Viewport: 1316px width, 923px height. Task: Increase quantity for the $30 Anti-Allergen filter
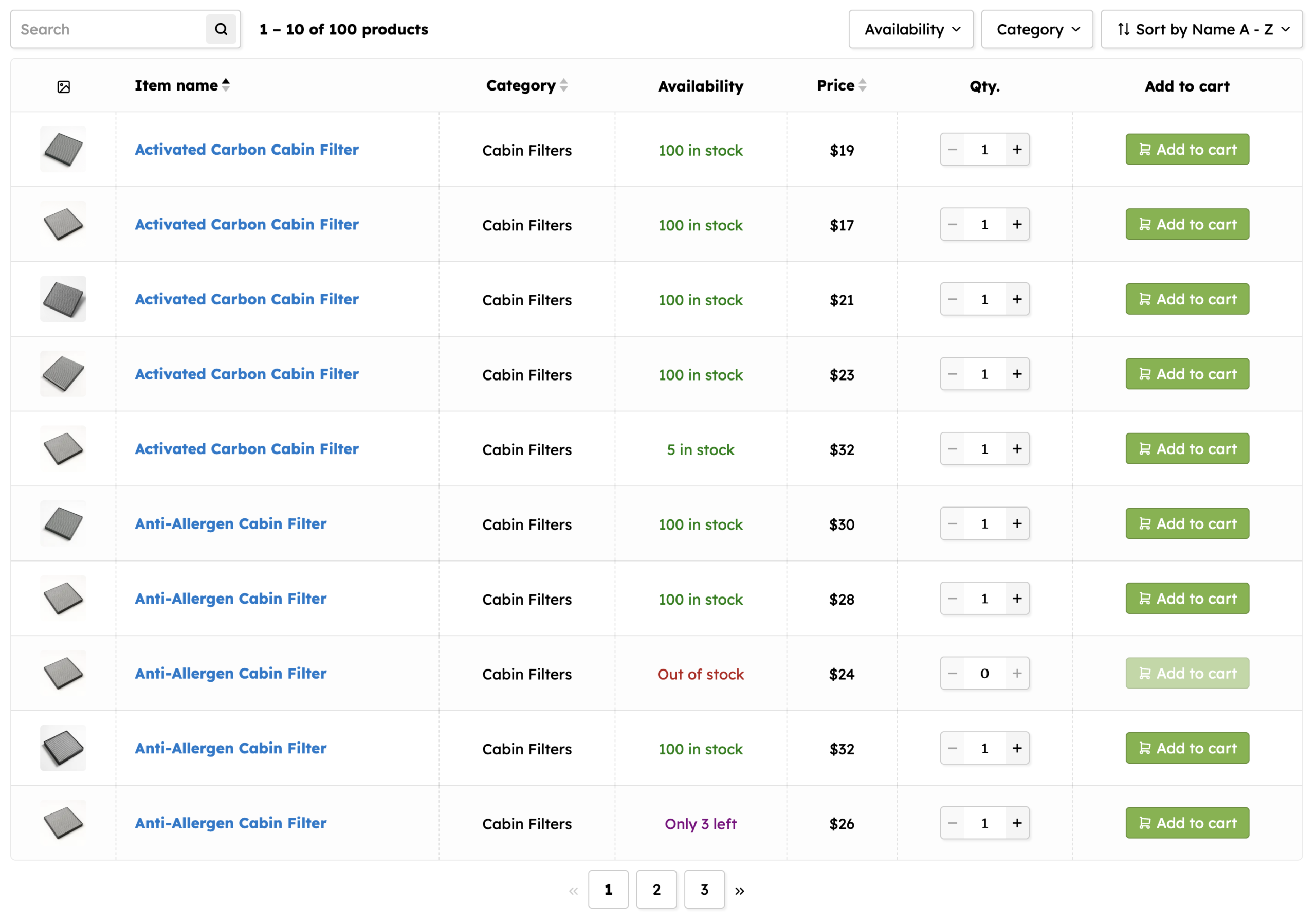pos(1017,523)
